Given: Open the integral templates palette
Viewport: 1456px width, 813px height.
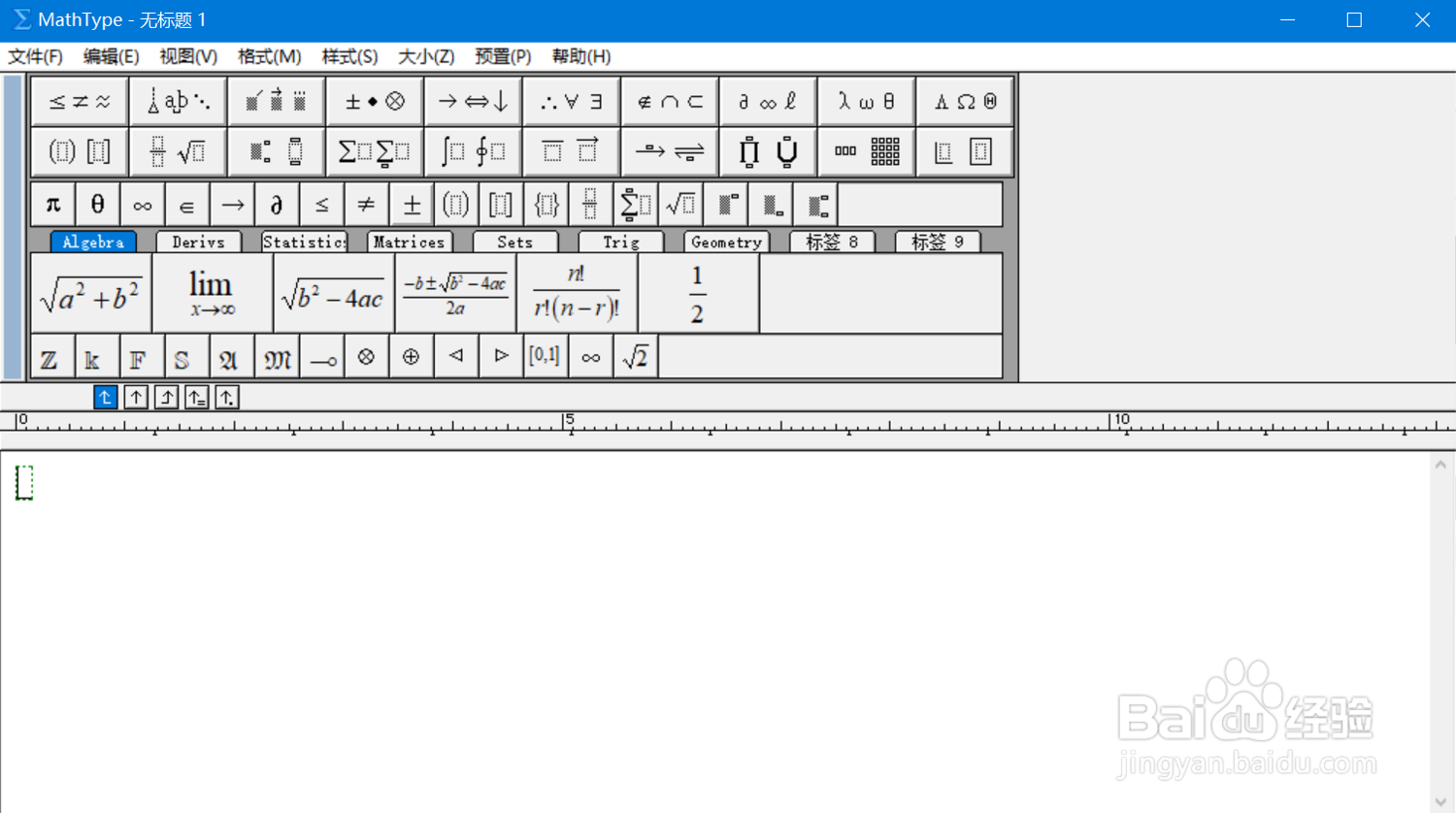Looking at the screenshot, I should [473, 151].
